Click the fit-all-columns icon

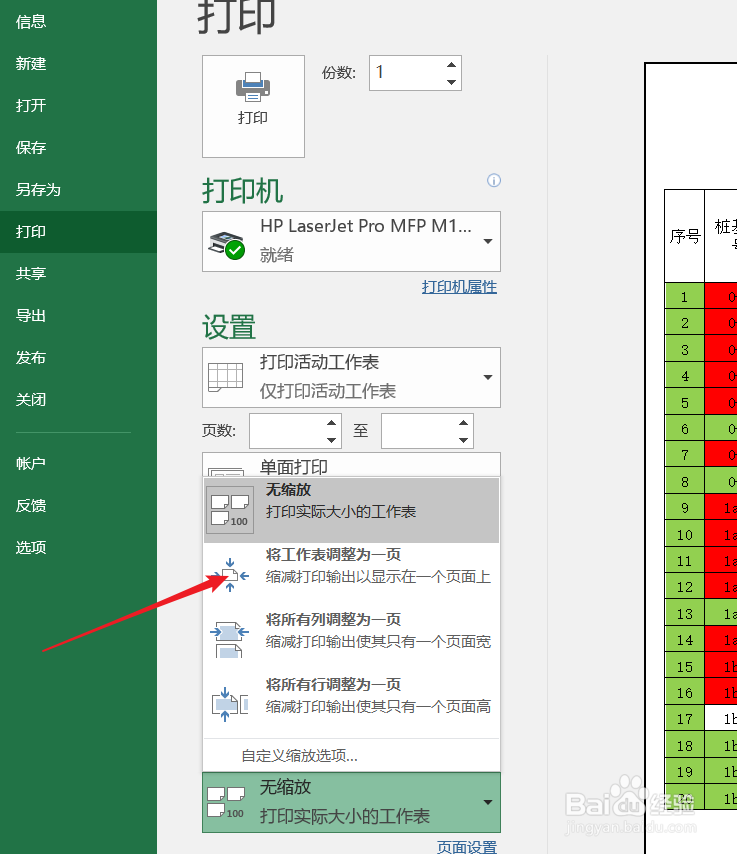point(229,639)
